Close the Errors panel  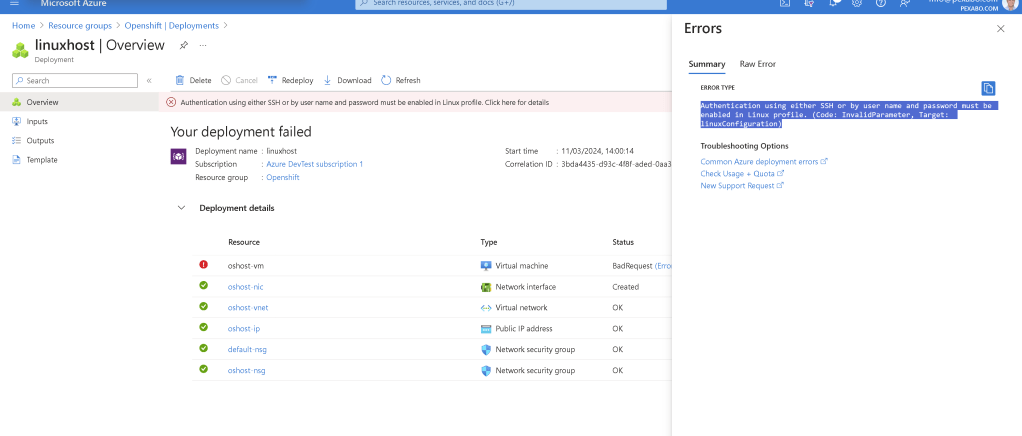(1000, 29)
